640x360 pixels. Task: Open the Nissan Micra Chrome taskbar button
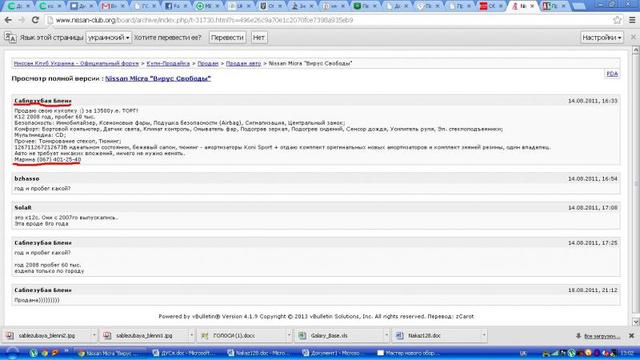(x=111, y=353)
